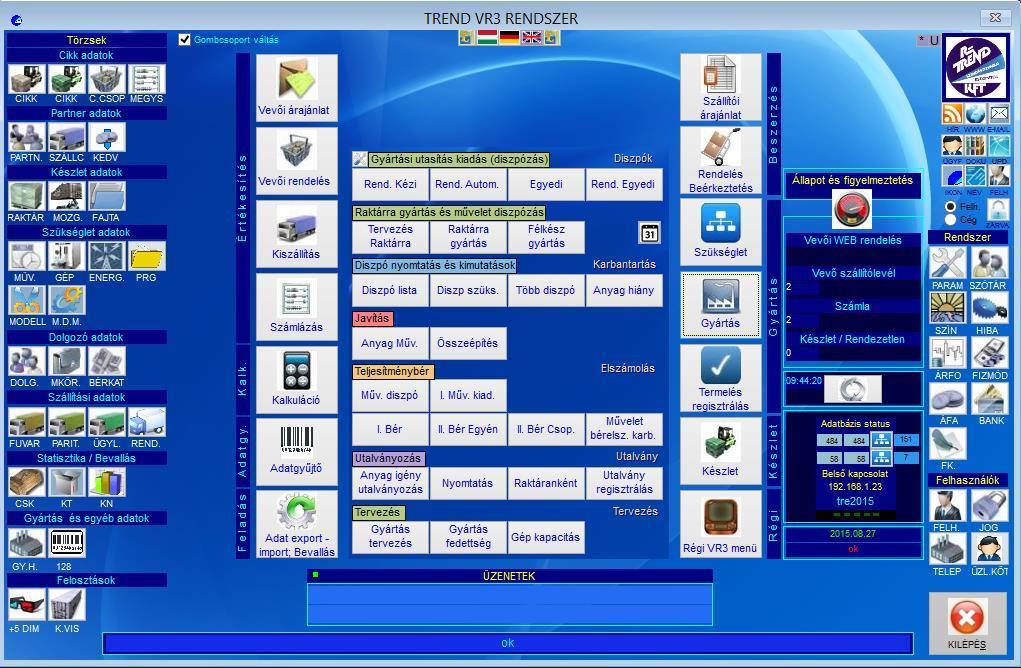
Task: Click the Összeépítés button
Action: 468,343
